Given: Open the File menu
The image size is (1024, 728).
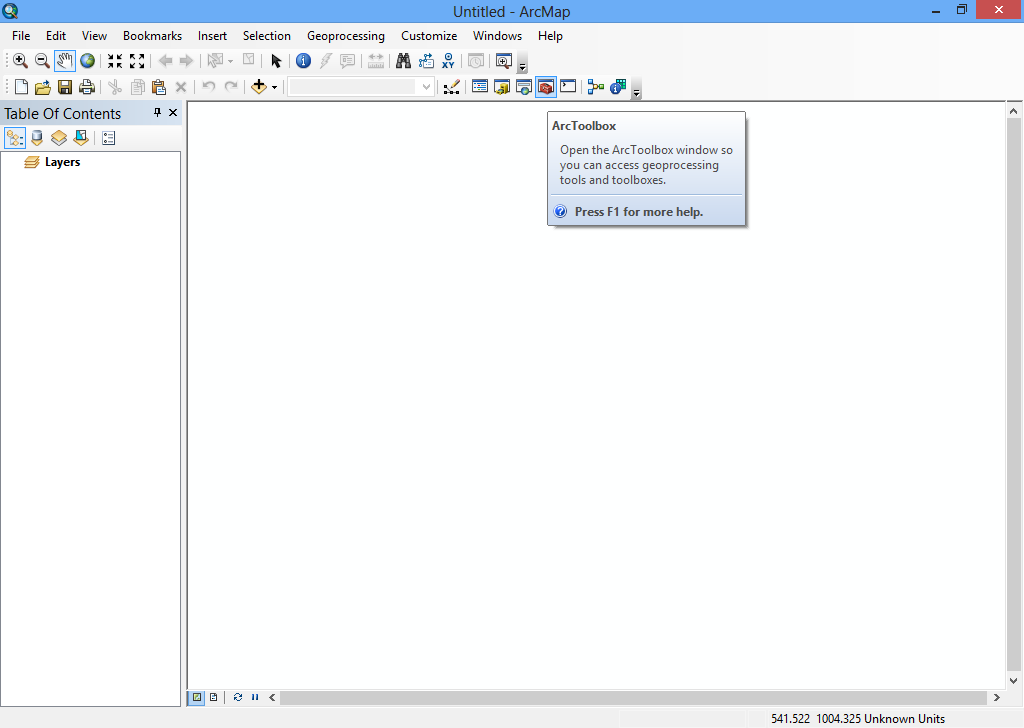Looking at the screenshot, I should point(21,36).
